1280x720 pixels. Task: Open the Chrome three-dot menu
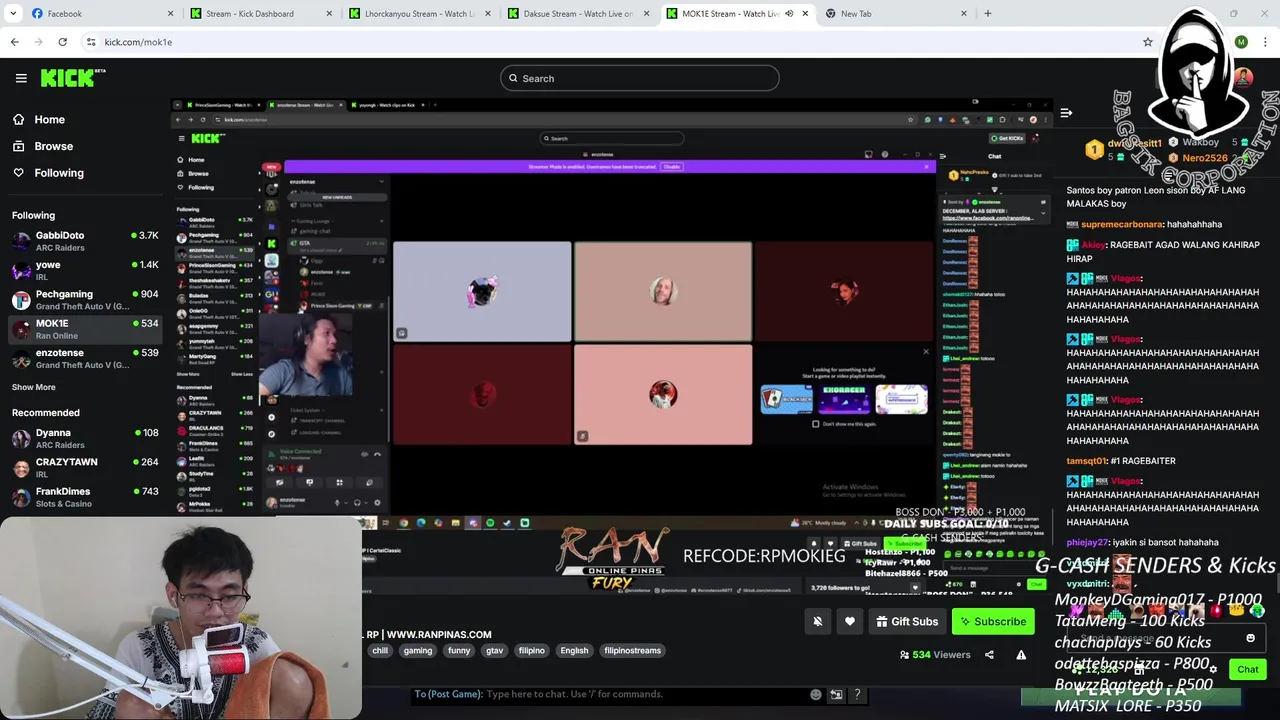point(1264,42)
